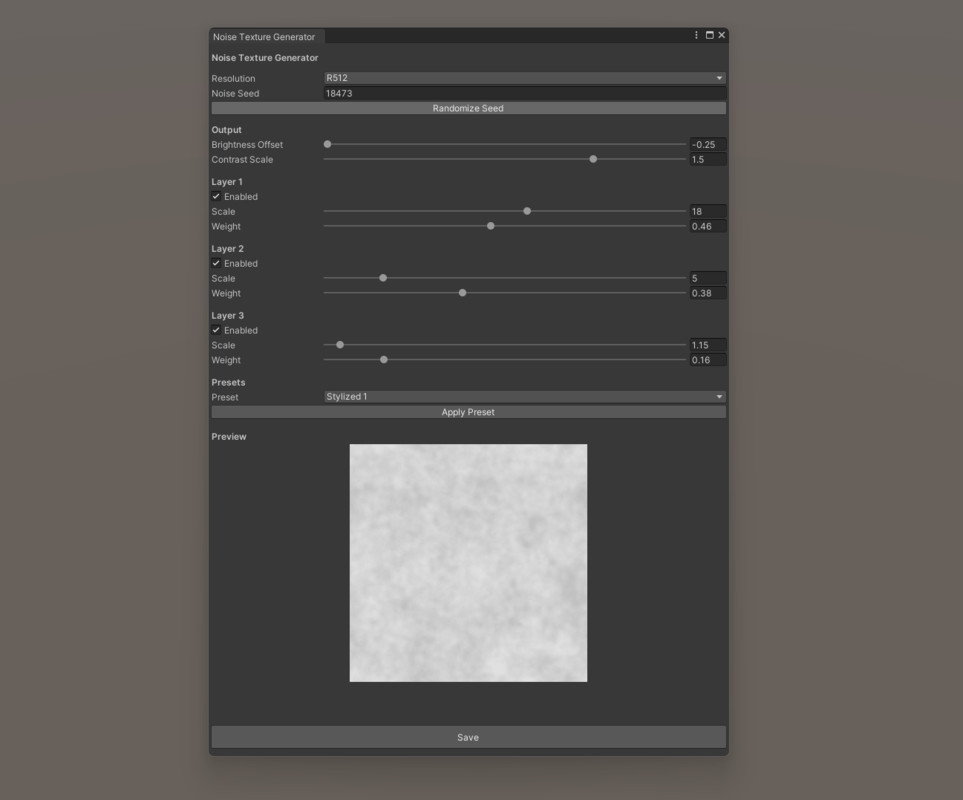
Task: Open the Preset Stylized 1 dropdown
Action: coord(524,397)
